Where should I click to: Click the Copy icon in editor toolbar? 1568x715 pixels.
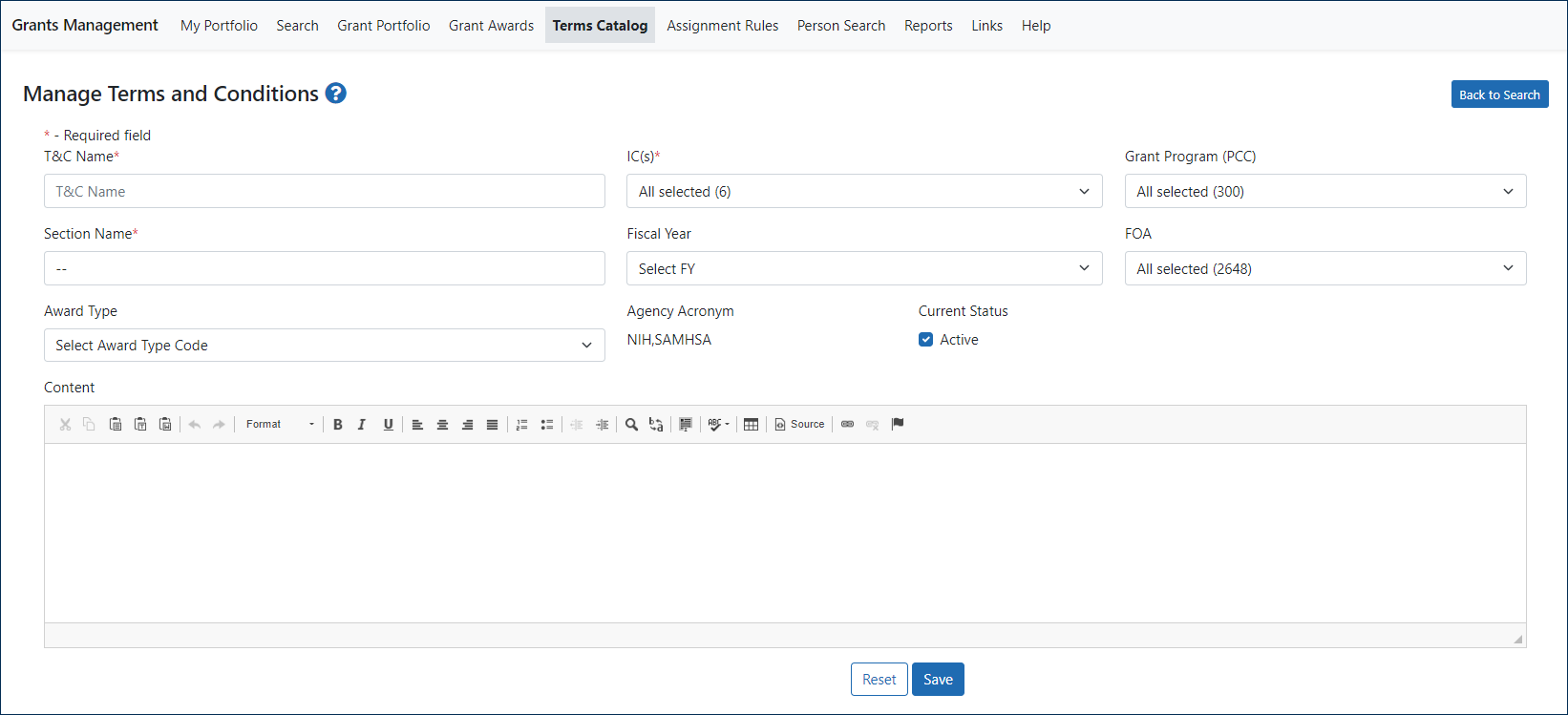click(89, 425)
